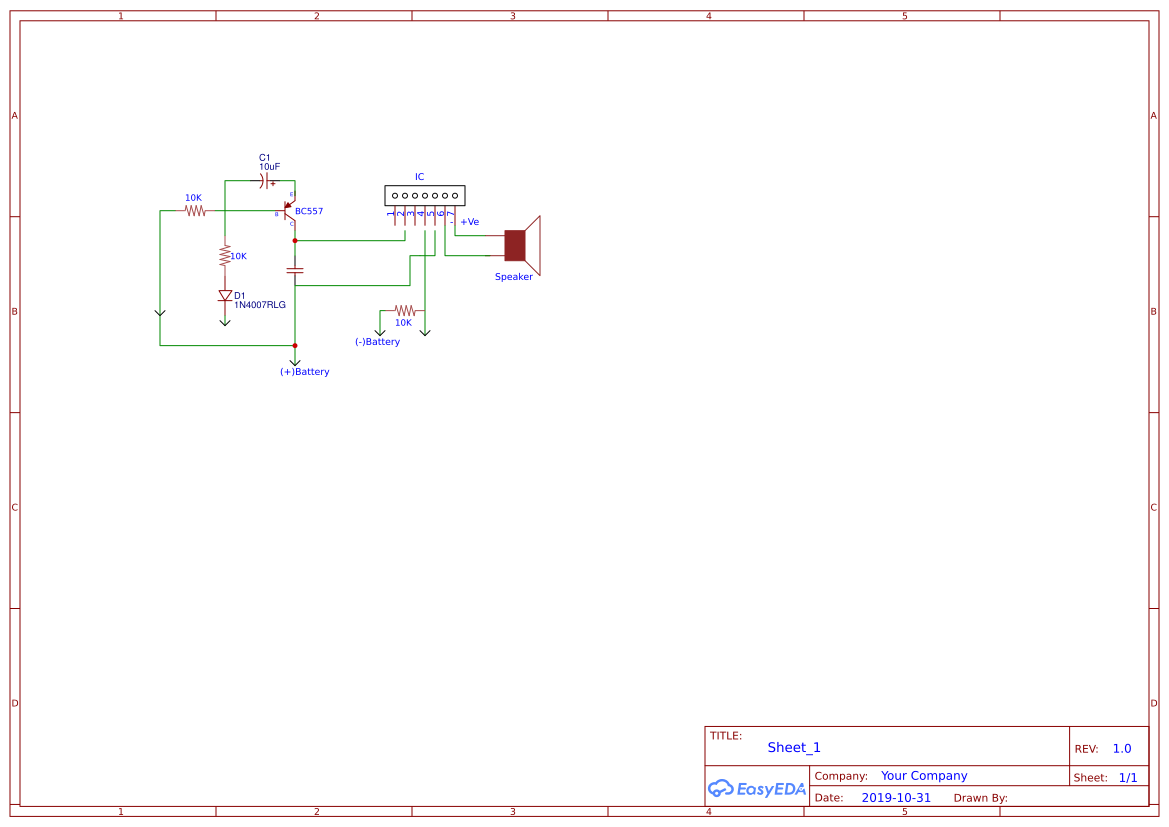Image resolution: width=1169 pixels, height=827 pixels.
Task: Click the Sheet_1 title text field
Action: (x=793, y=747)
